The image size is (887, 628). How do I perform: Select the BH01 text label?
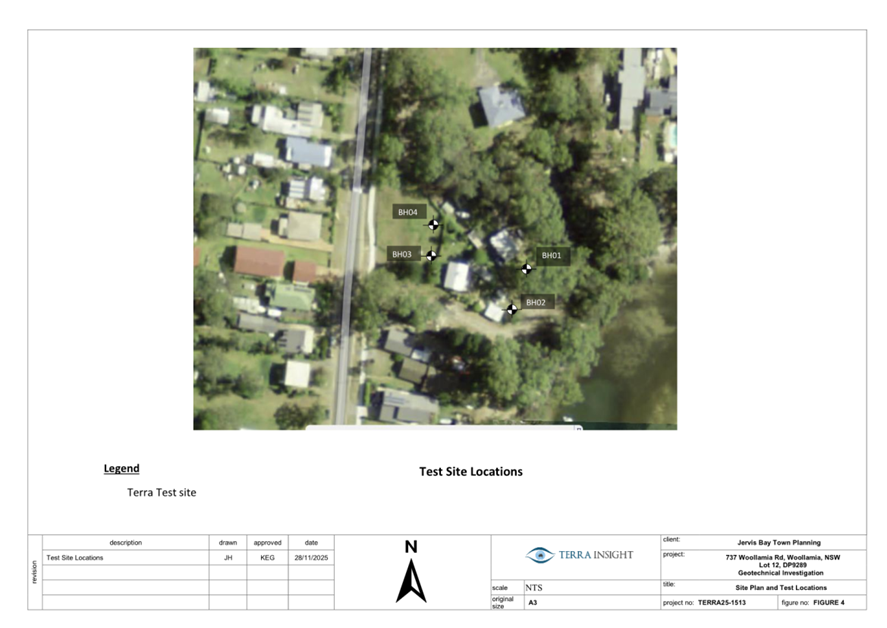pyautogui.click(x=552, y=256)
